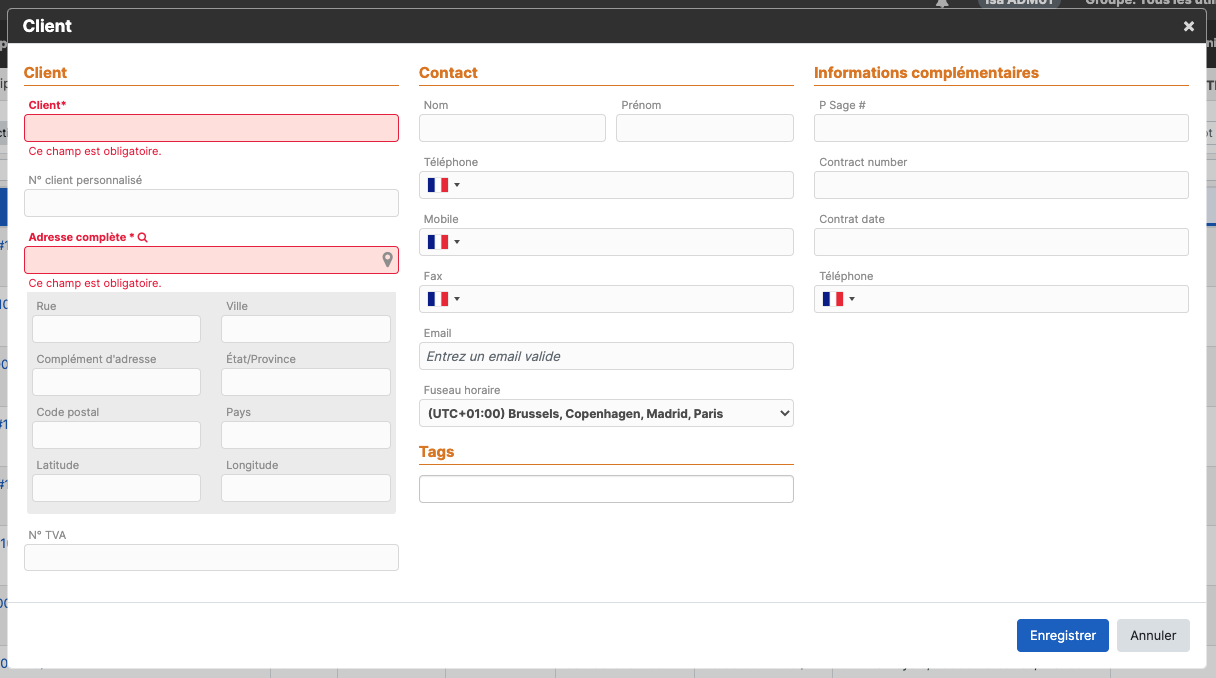Click the French flag in Fax field
This screenshot has width=1216, height=678.
(x=437, y=299)
